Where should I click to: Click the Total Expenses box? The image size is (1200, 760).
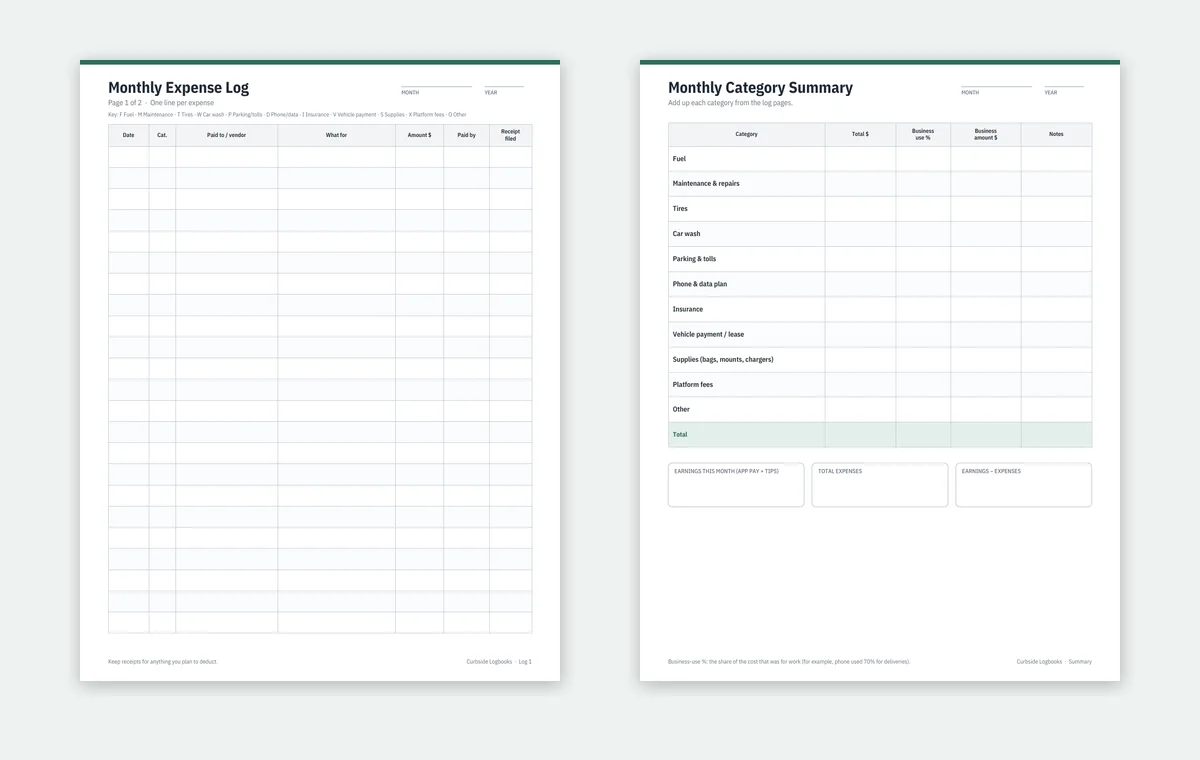[880, 485]
